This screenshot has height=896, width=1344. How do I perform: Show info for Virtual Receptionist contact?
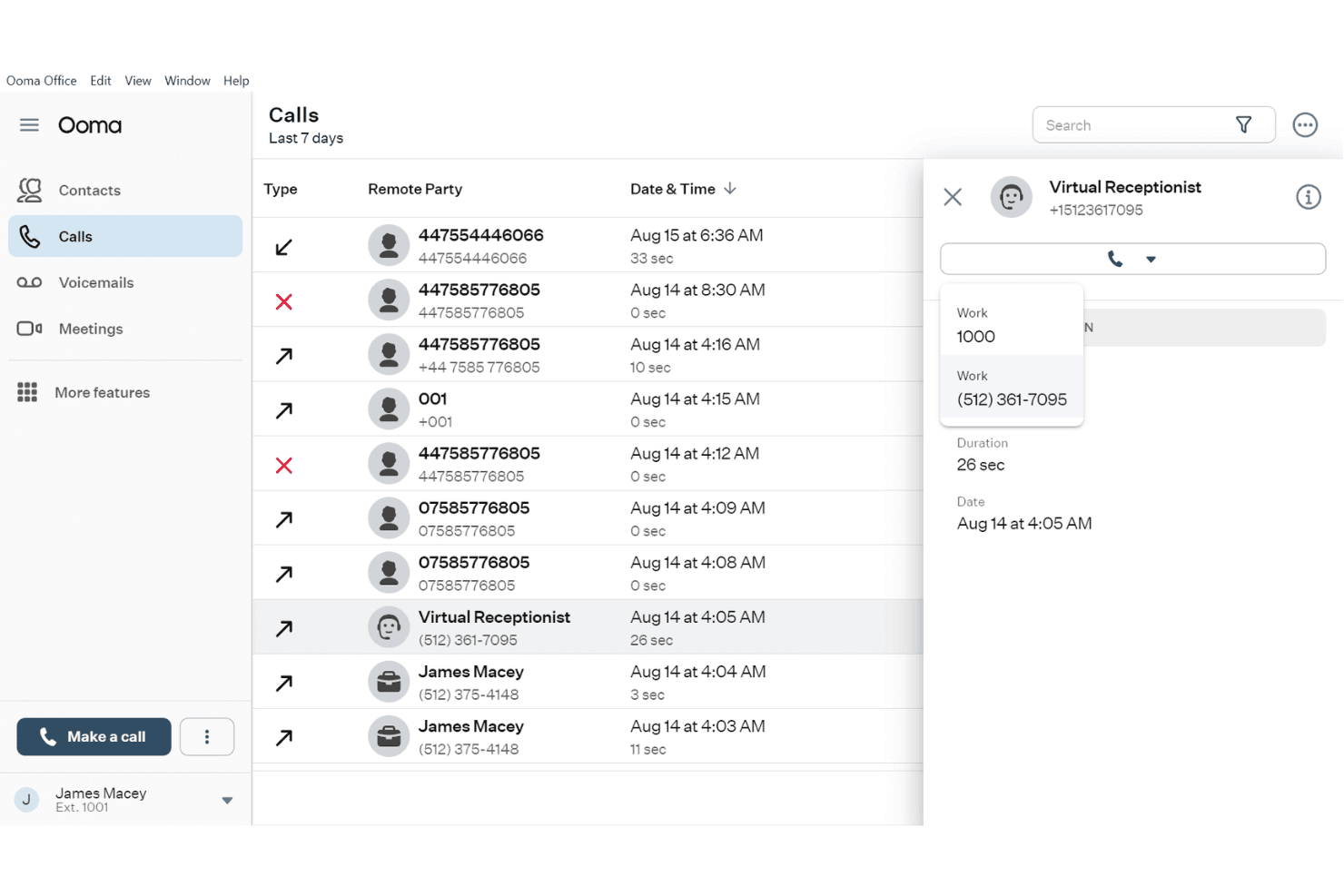click(x=1308, y=197)
